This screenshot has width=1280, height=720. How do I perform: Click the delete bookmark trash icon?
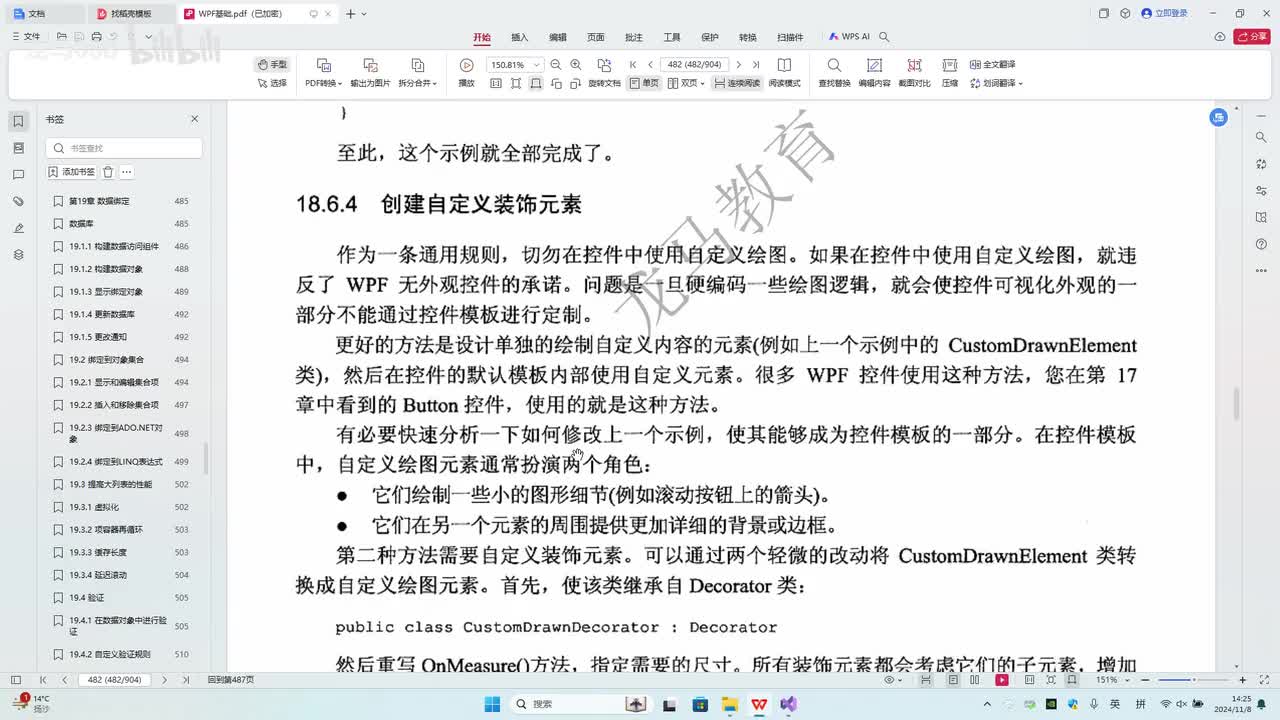(x=108, y=172)
